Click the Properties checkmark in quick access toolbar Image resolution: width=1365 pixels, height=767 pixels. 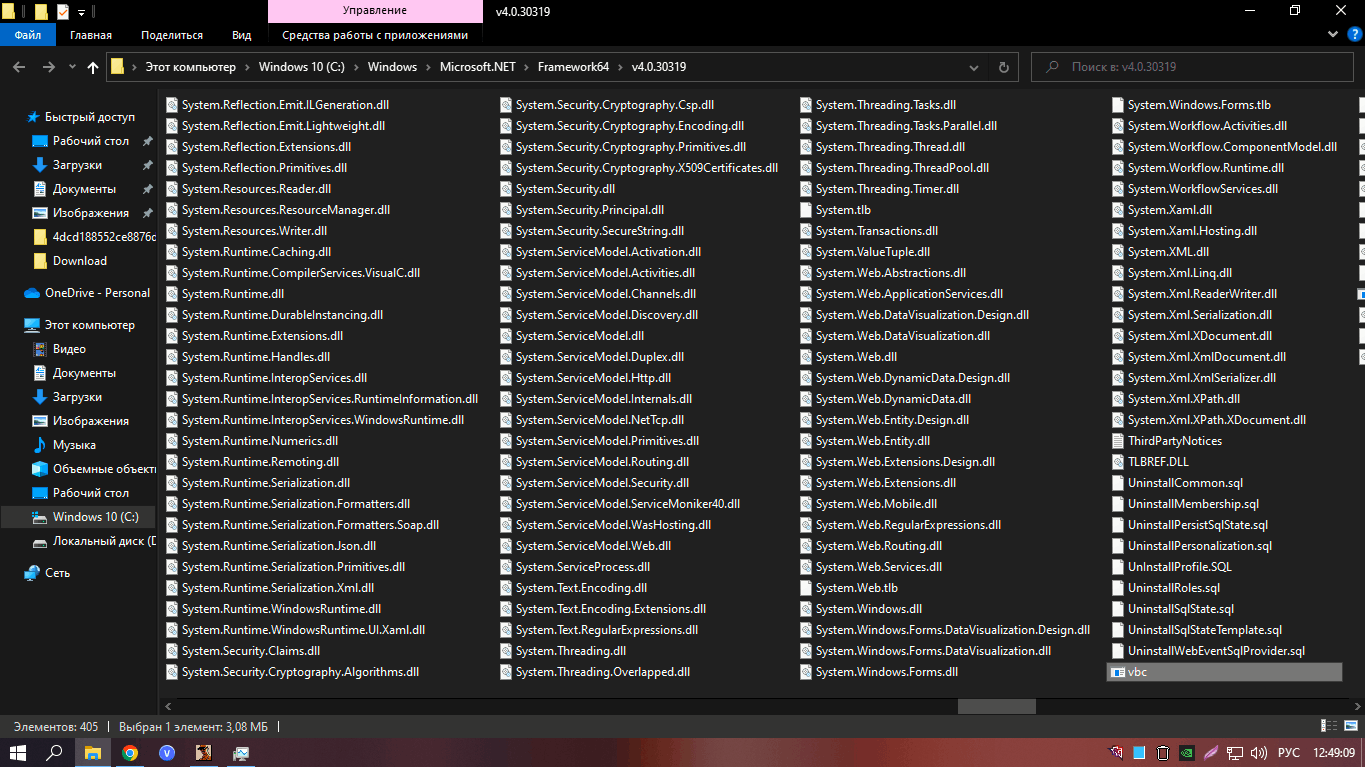(63, 11)
